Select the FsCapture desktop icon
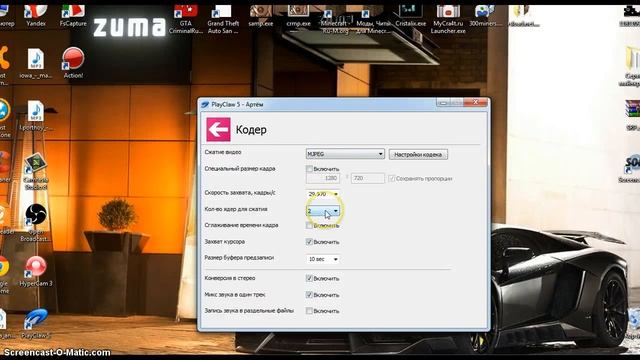Image resolution: width=640 pixels, height=360 pixels. point(73,16)
